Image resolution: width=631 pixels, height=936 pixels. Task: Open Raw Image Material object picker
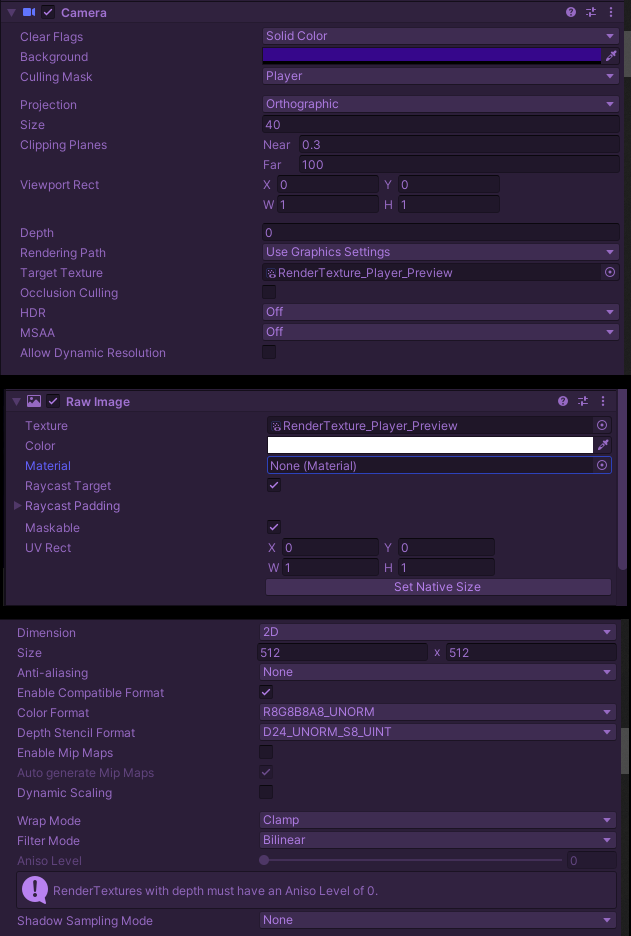602,465
